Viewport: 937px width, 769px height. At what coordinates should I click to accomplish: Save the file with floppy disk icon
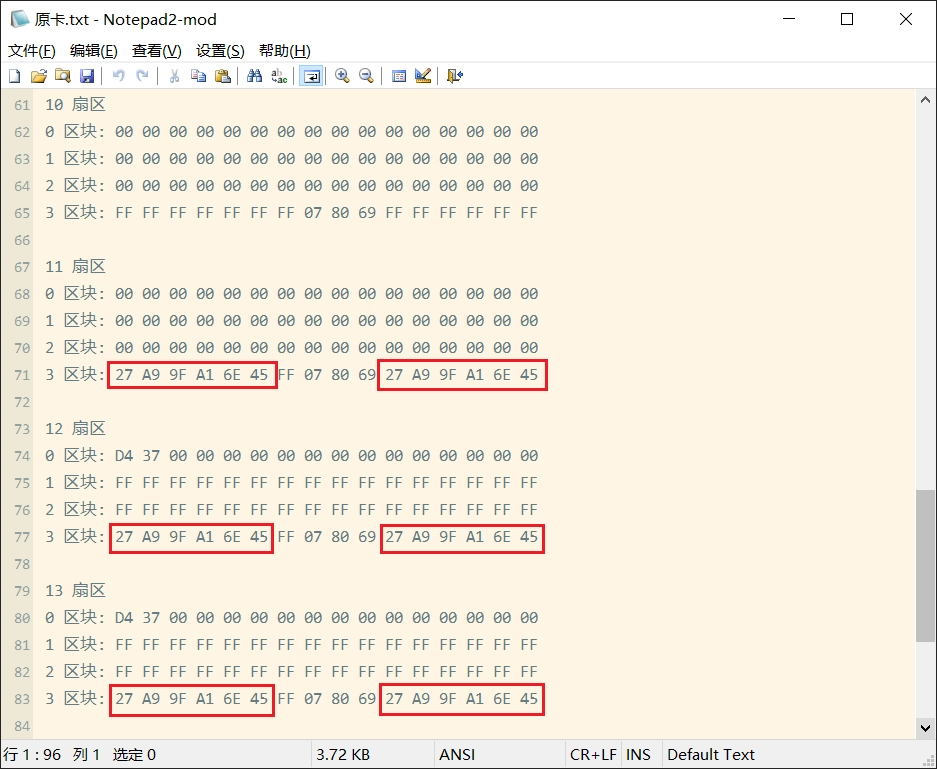87,76
